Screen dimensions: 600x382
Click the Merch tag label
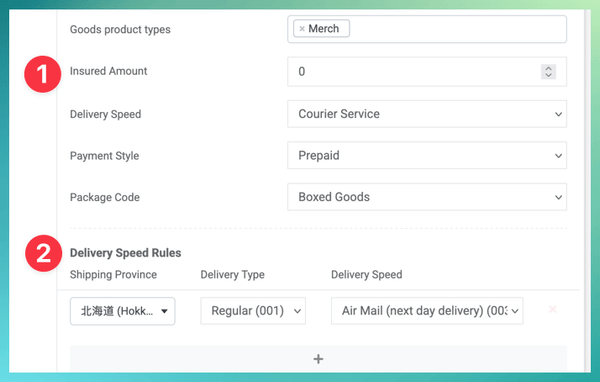click(x=324, y=29)
